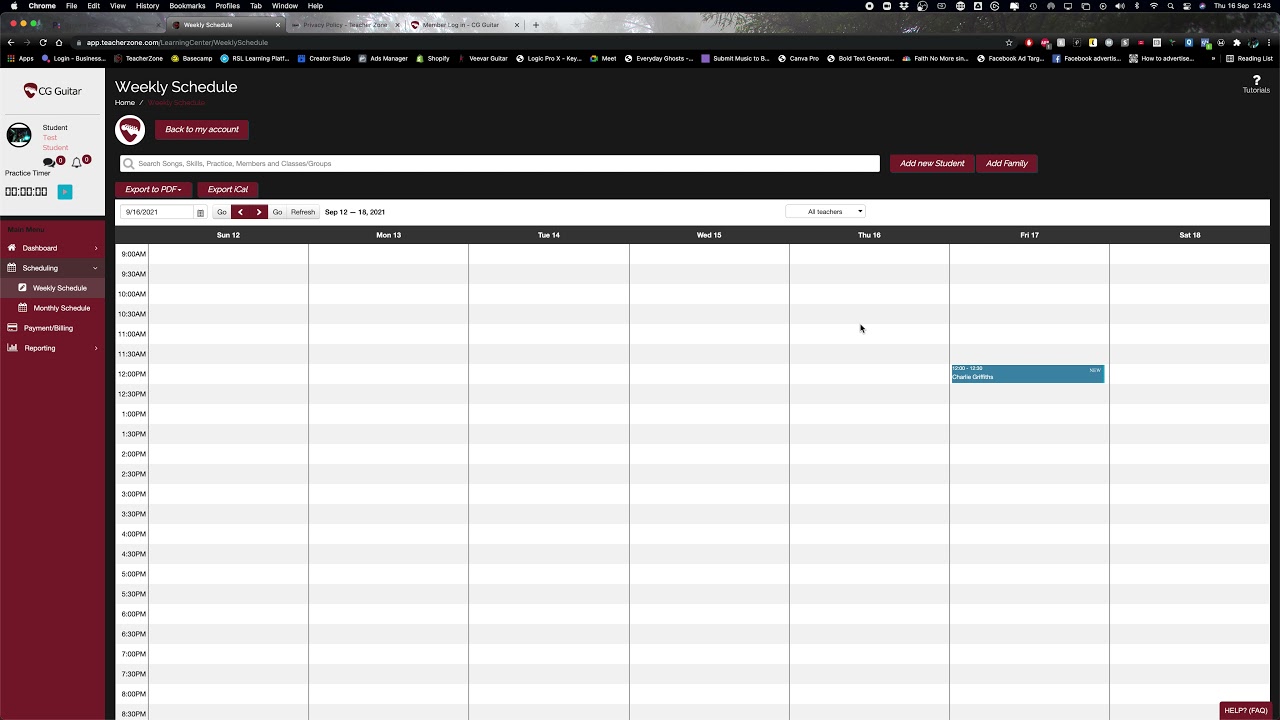
Task: Expand the Reporting chevron arrow
Action: [x=96, y=348]
